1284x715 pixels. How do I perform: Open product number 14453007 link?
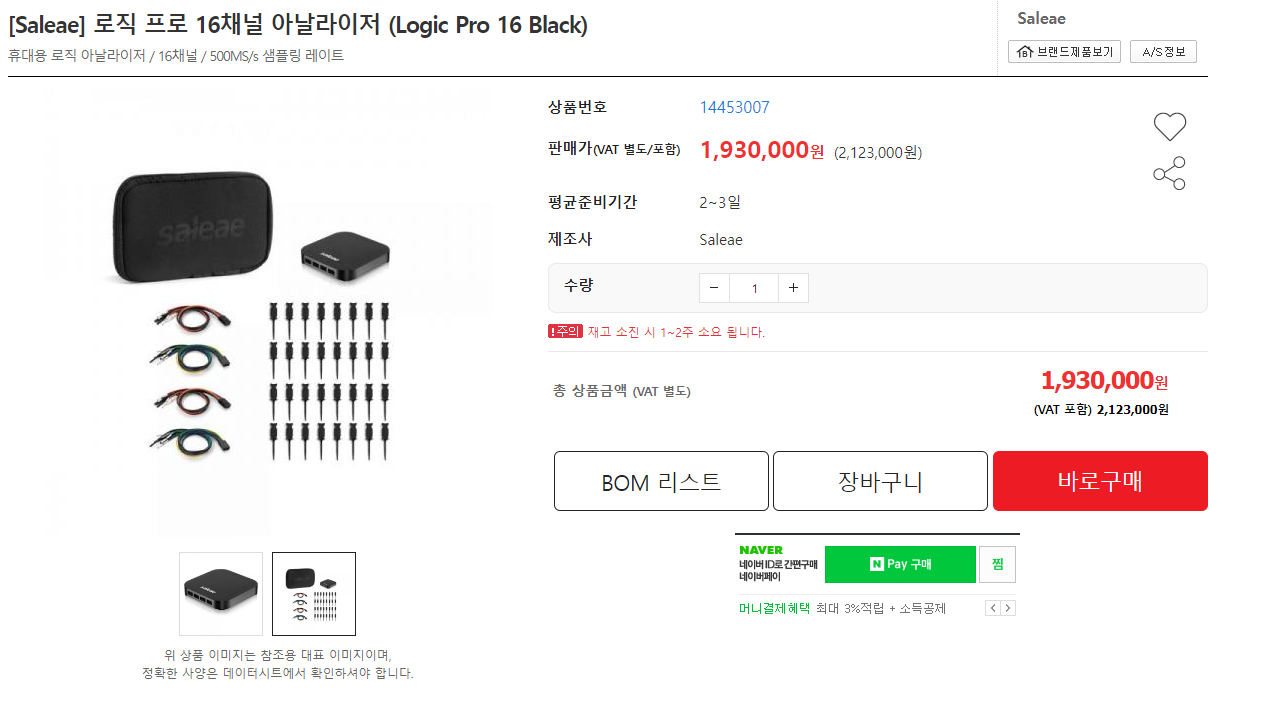pos(734,107)
